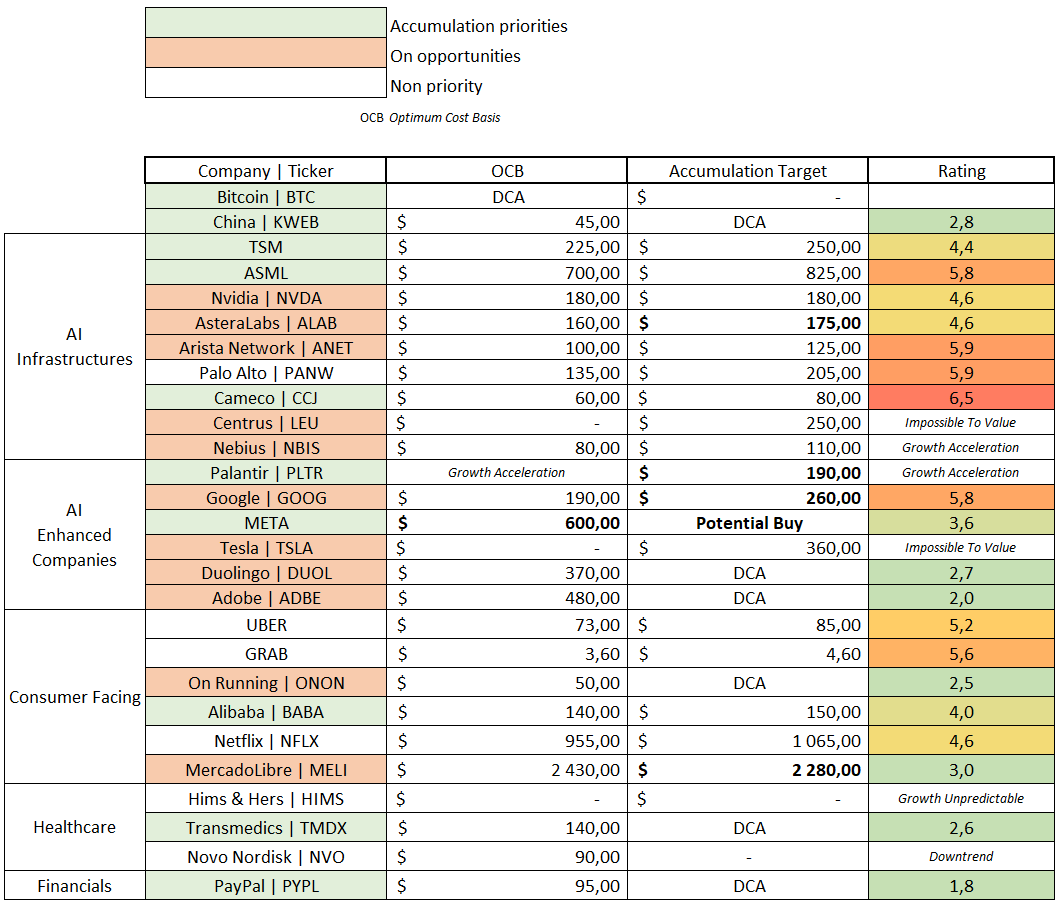This screenshot has height=904, width=1059.
Task: Select the 'AI Infrastructures' category cell
Action: pos(74,346)
